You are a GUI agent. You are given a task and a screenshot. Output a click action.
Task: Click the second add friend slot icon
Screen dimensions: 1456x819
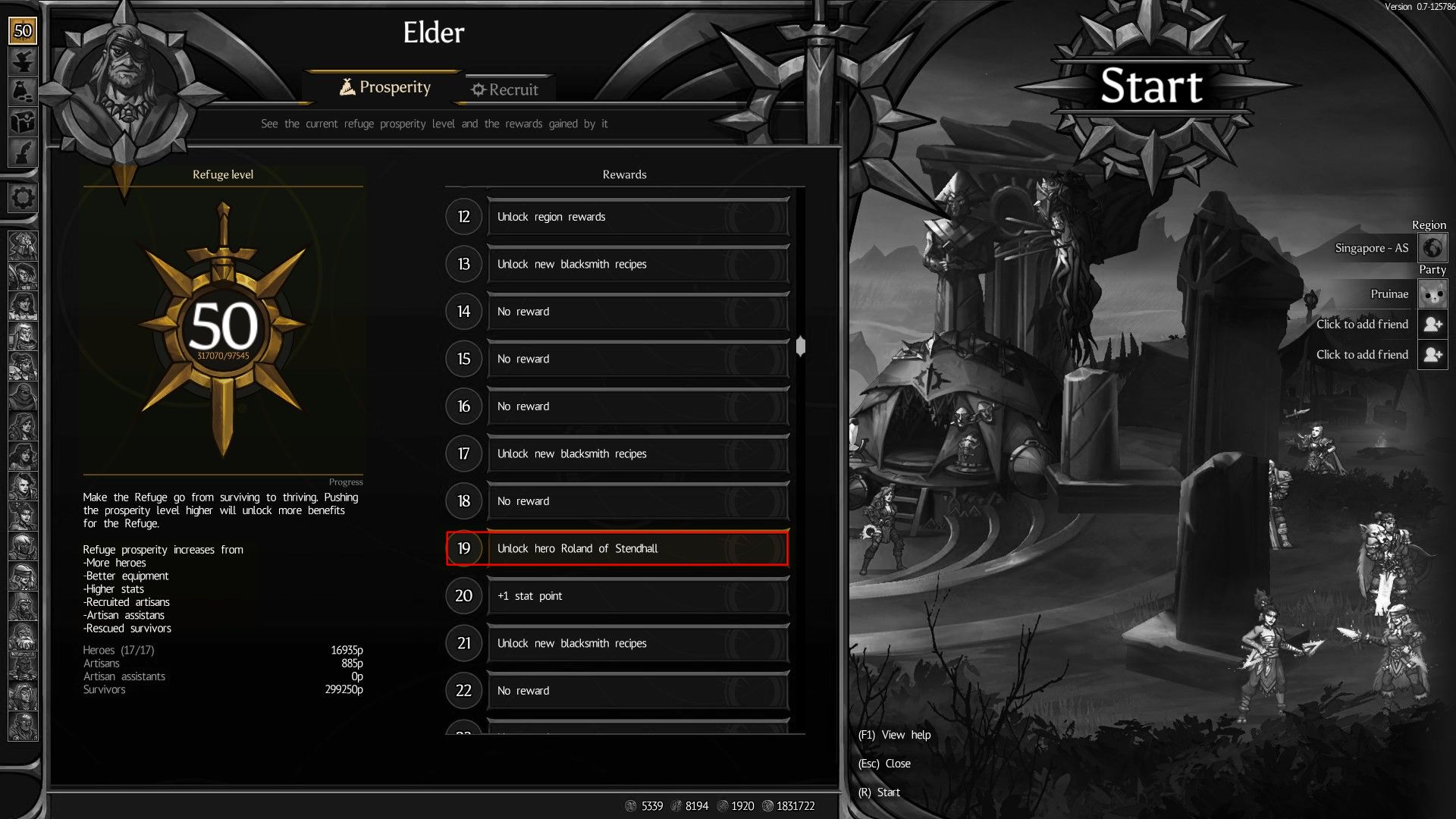1432,354
